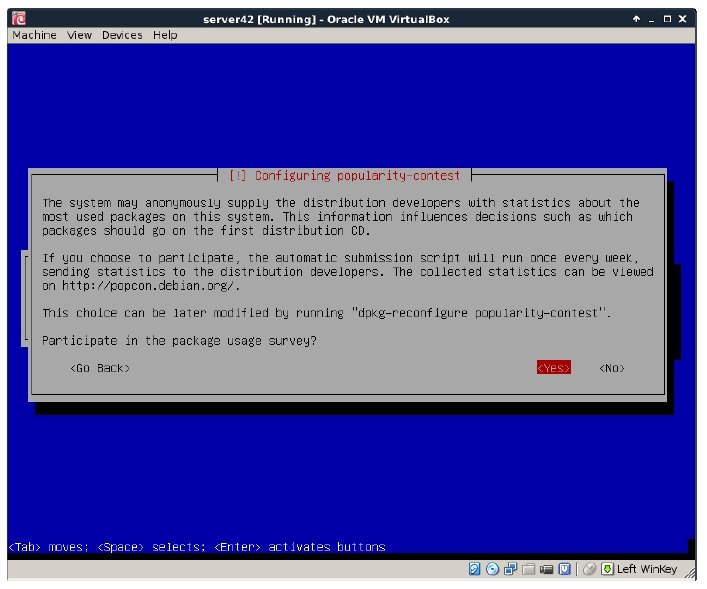Click the video capture status icon
This screenshot has width=707, height=589.
pyautogui.click(x=546, y=569)
